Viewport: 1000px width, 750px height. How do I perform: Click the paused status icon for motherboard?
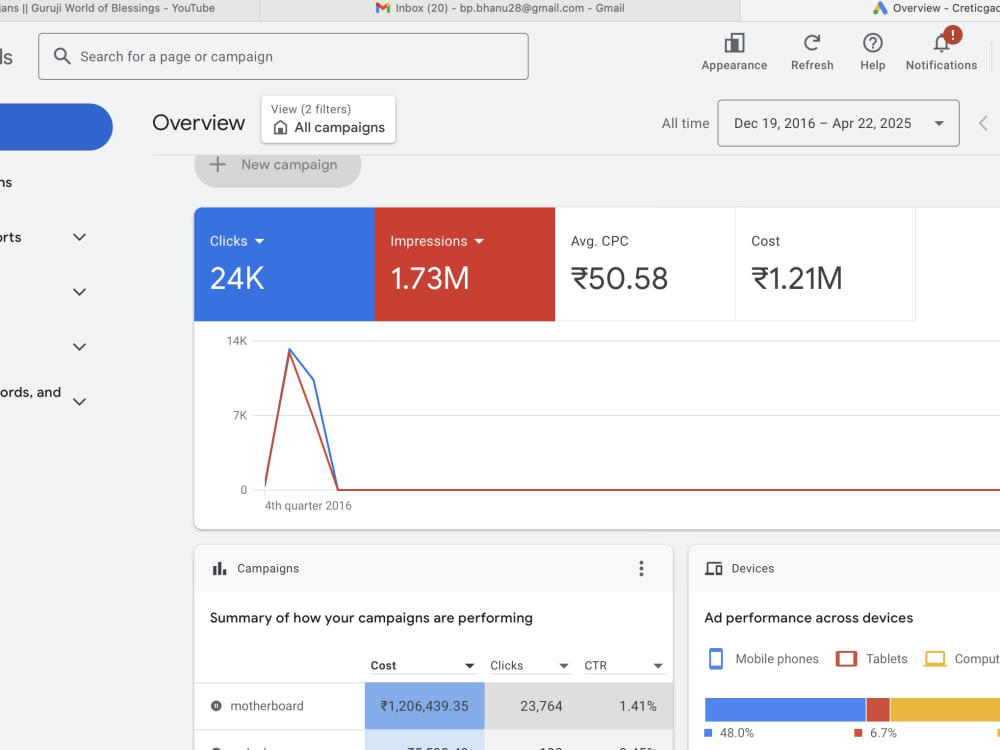click(216, 706)
